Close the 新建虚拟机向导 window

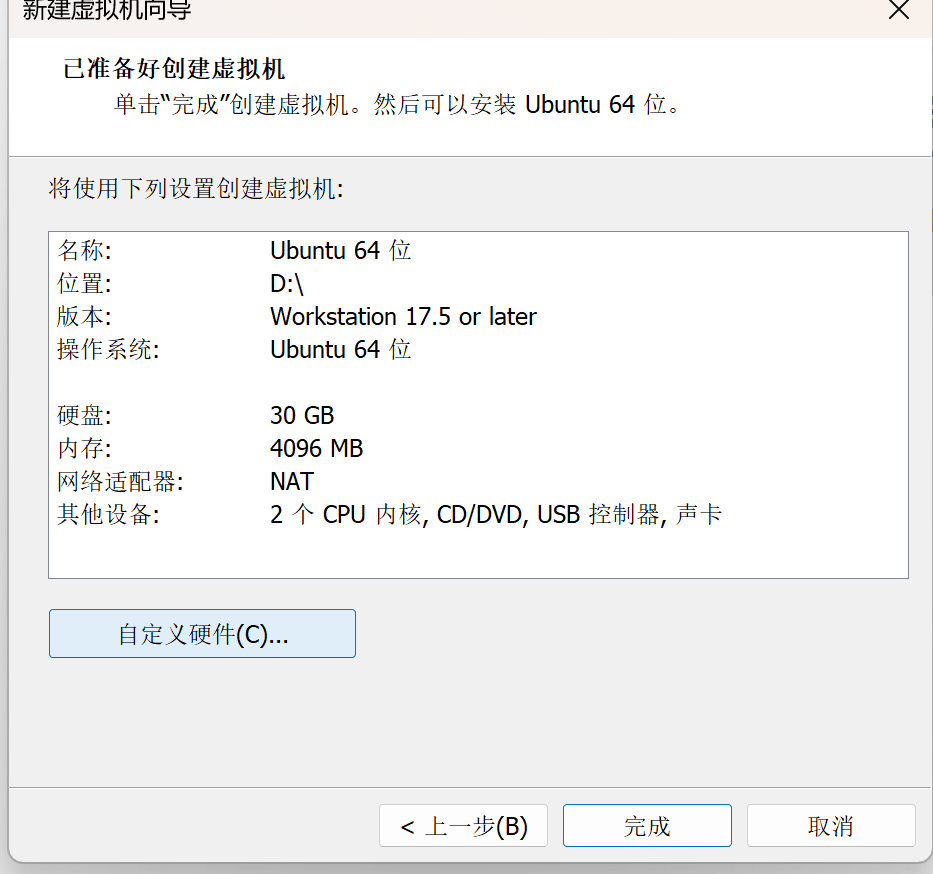click(898, 10)
